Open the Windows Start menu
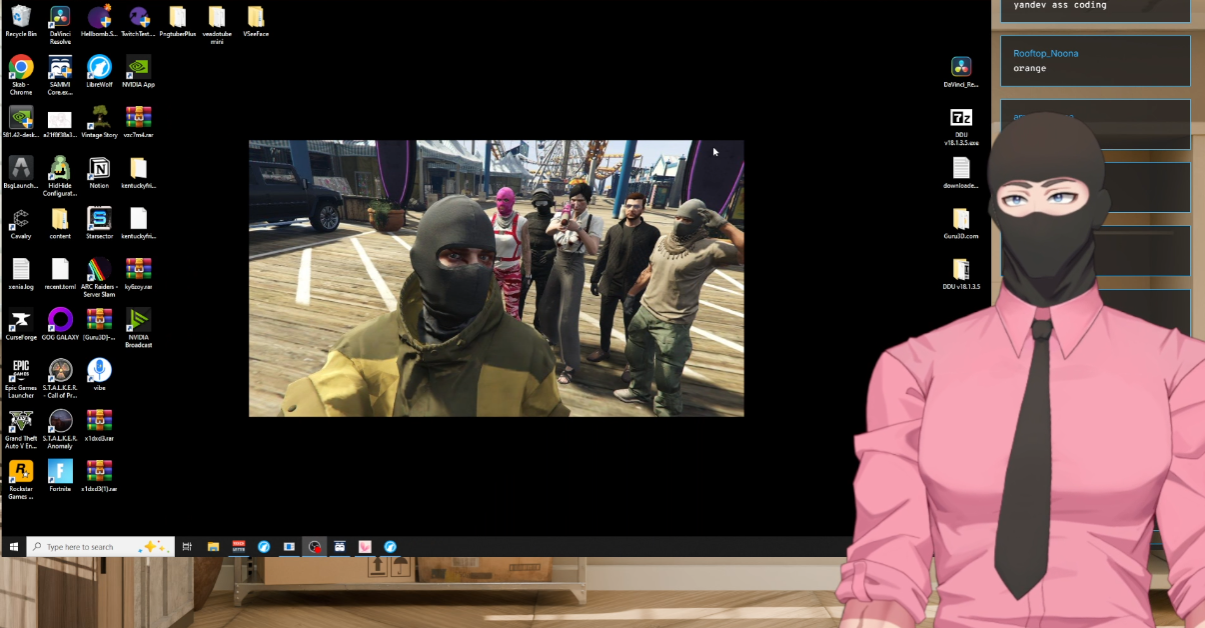Image resolution: width=1205 pixels, height=628 pixels. [14, 547]
